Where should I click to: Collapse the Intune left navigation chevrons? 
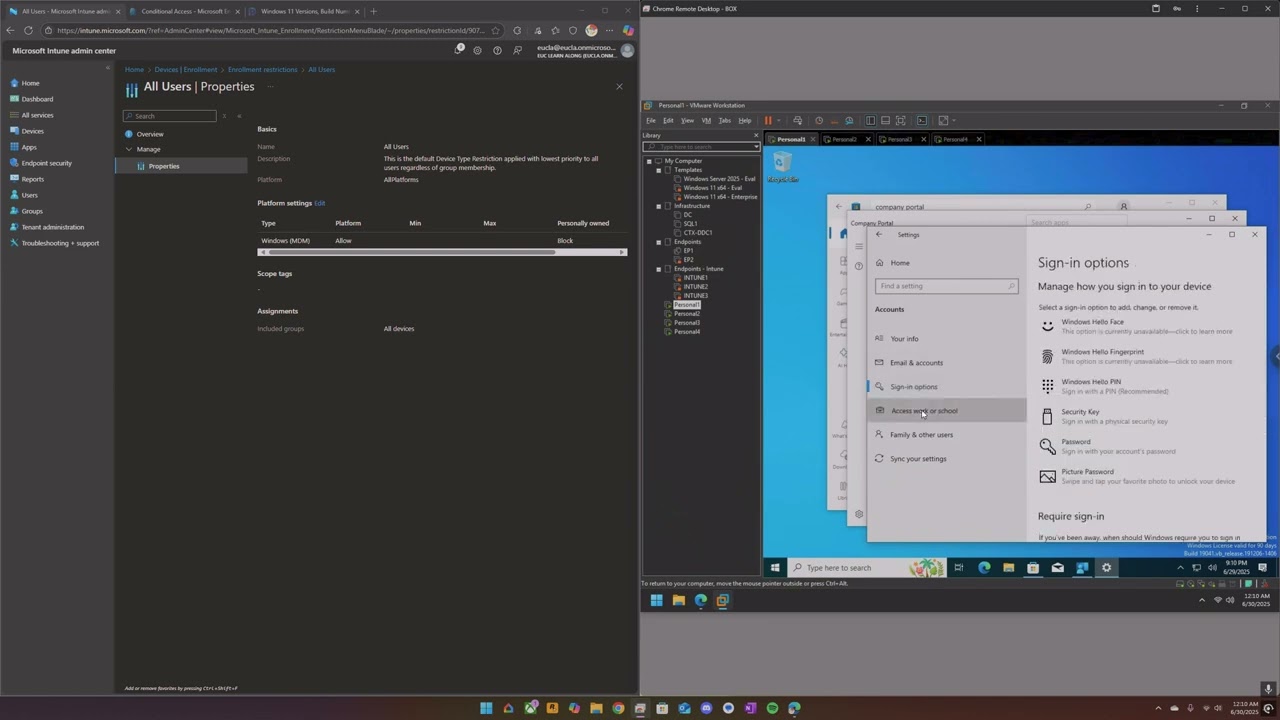[107, 68]
